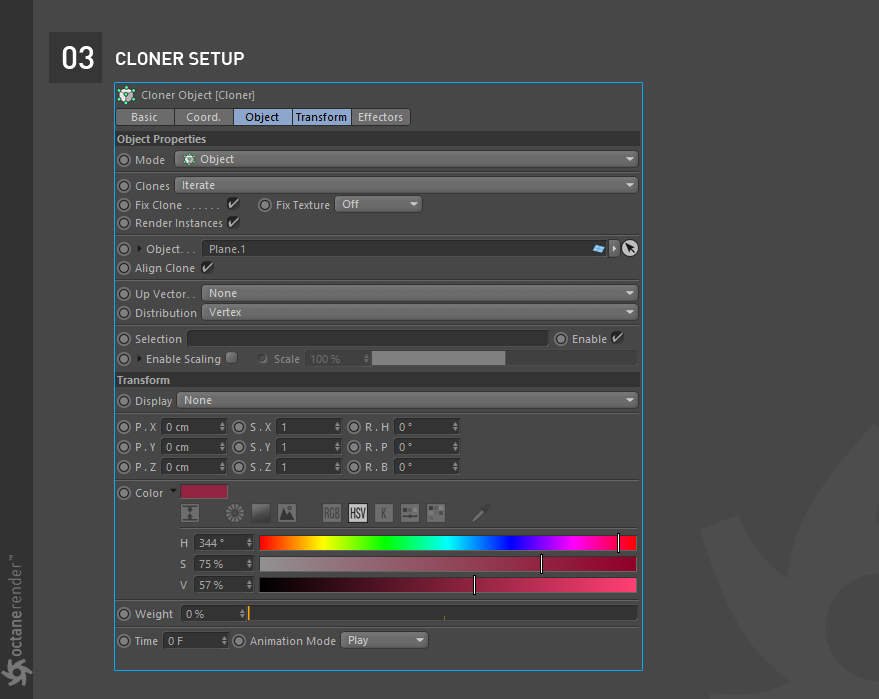
Task: Click the R.B animation dot
Action: [354, 467]
